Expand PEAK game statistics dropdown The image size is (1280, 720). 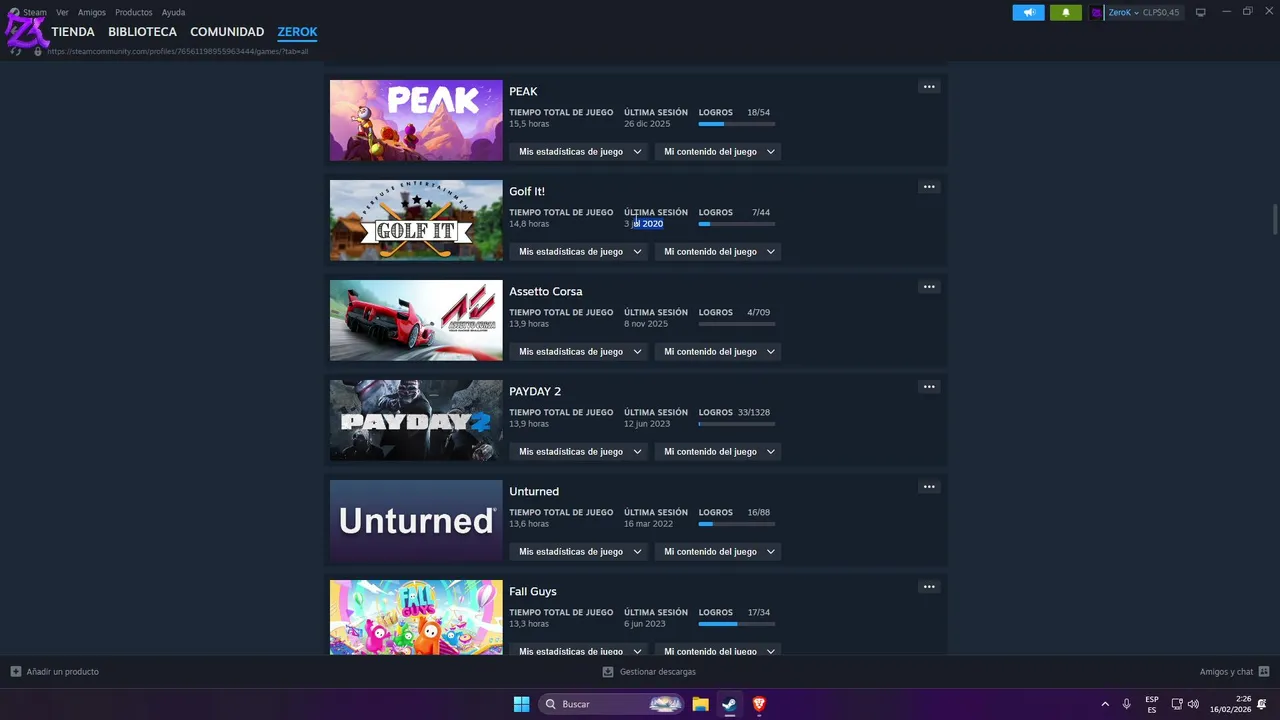pyautogui.click(x=580, y=152)
